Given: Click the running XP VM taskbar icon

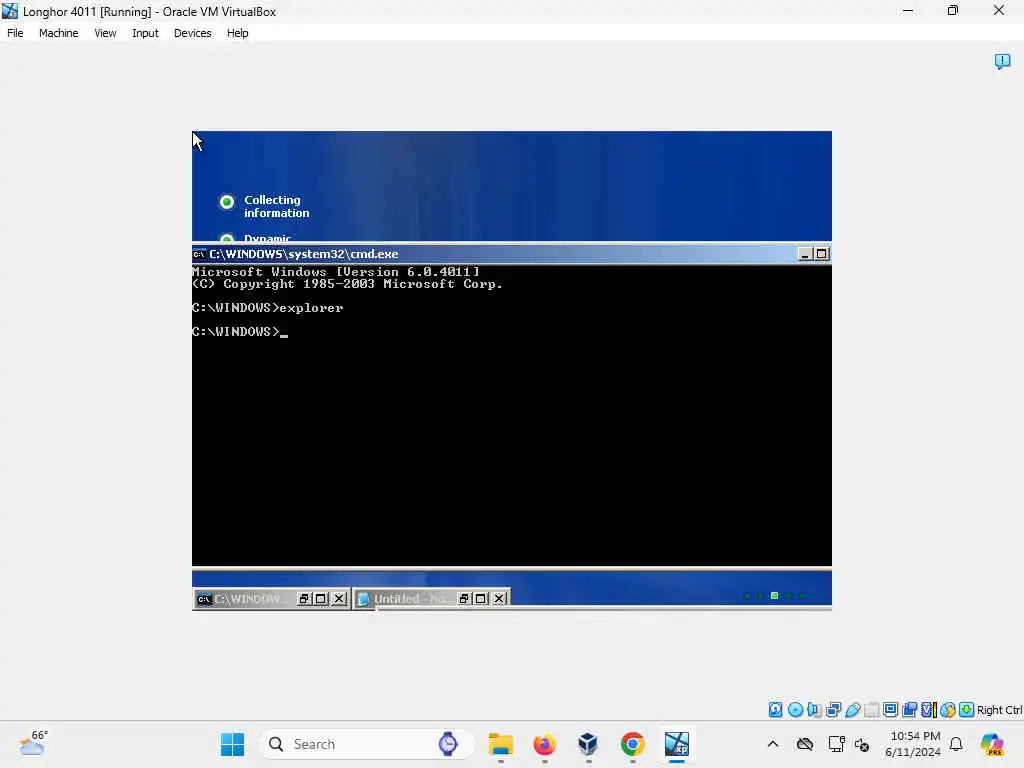Looking at the screenshot, I should click(677, 744).
